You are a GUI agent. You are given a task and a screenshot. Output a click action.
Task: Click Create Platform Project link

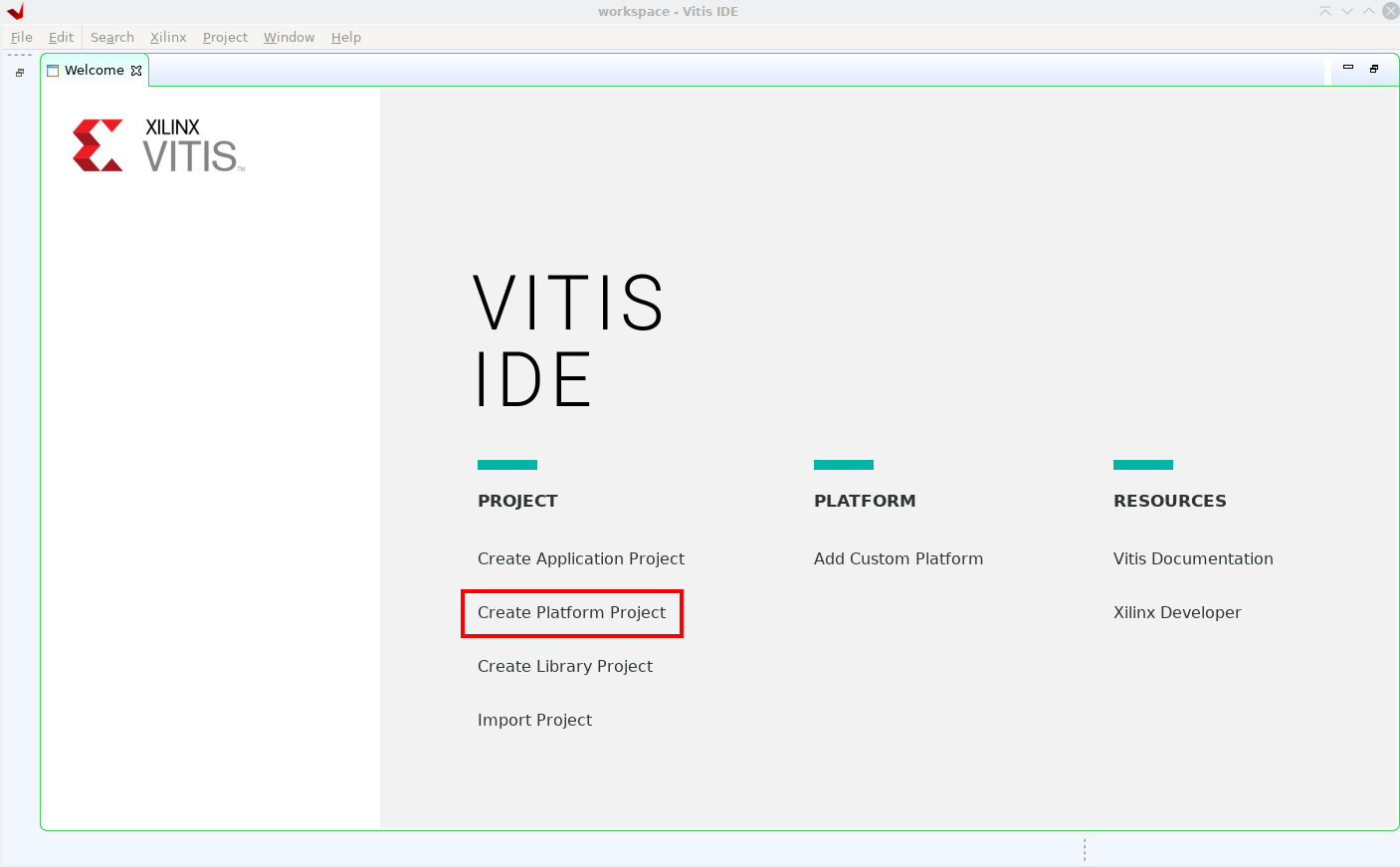pyautogui.click(x=571, y=612)
